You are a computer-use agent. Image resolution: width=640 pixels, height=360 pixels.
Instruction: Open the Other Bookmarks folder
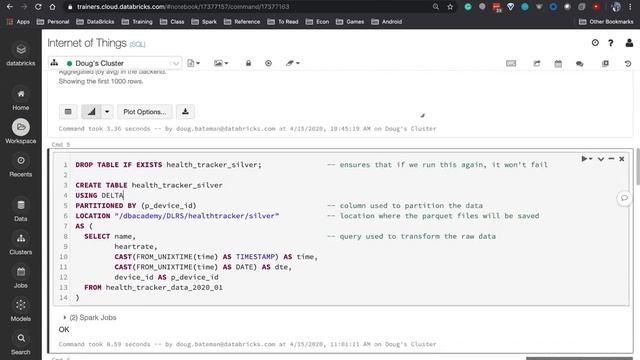pyautogui.click(x=606, y=22)
